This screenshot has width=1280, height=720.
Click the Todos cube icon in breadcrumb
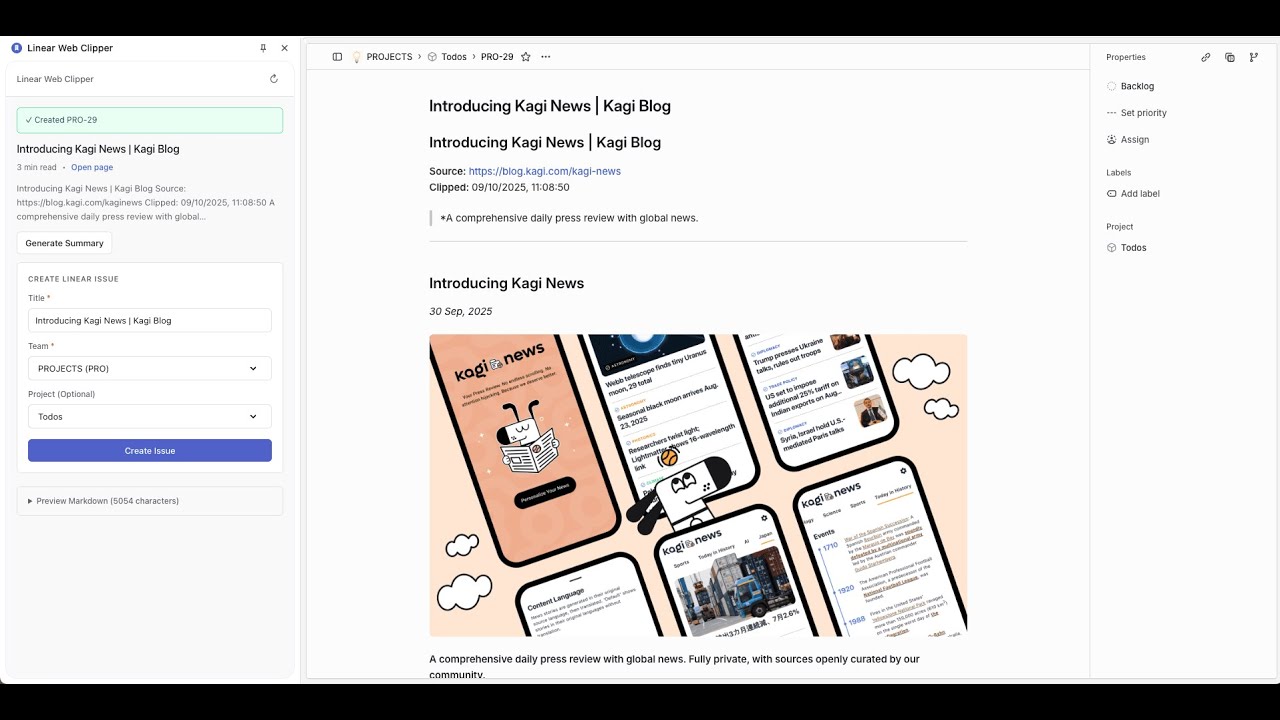tap(432, 57)
